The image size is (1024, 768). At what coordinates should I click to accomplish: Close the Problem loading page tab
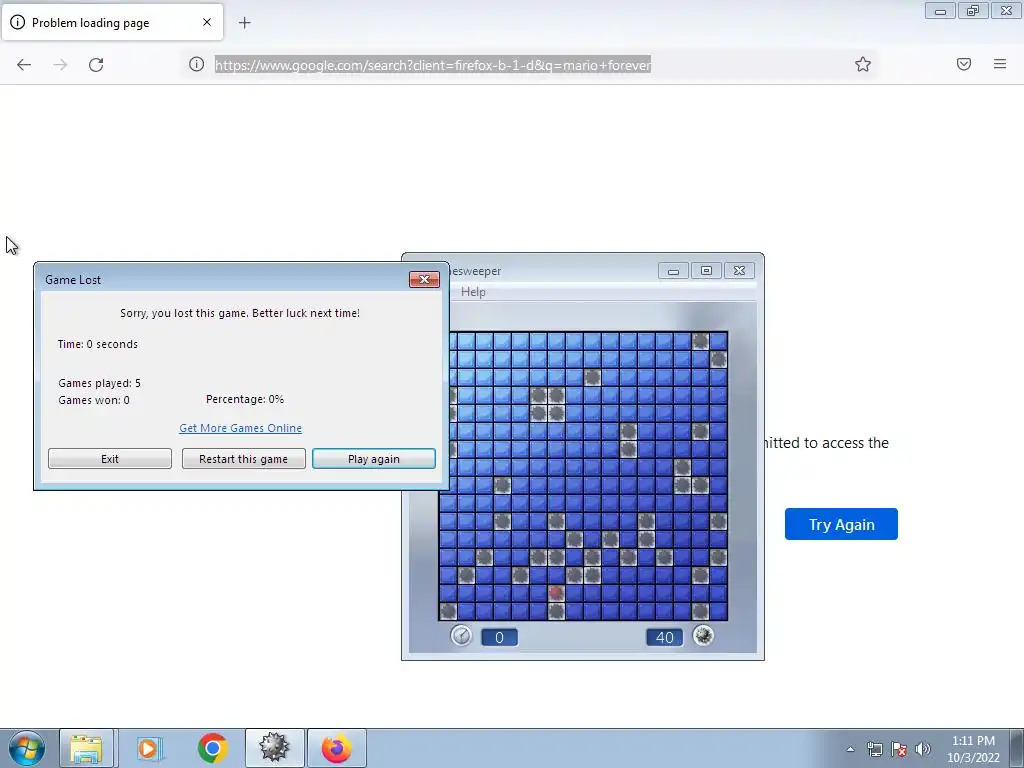[207, 22]
